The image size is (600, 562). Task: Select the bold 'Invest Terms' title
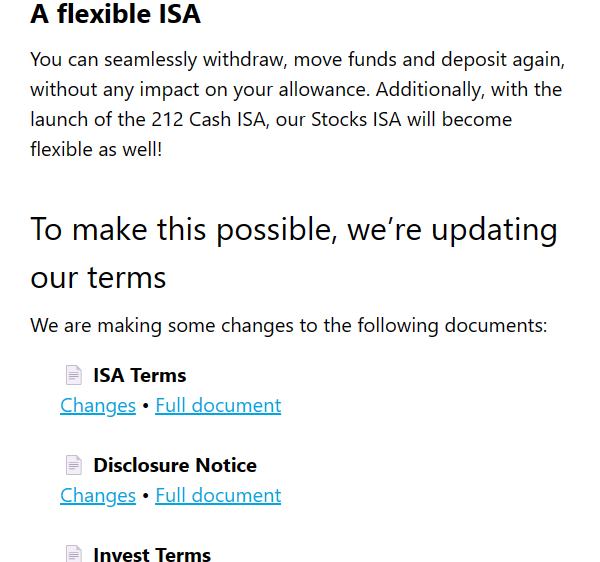pos(152,555)
